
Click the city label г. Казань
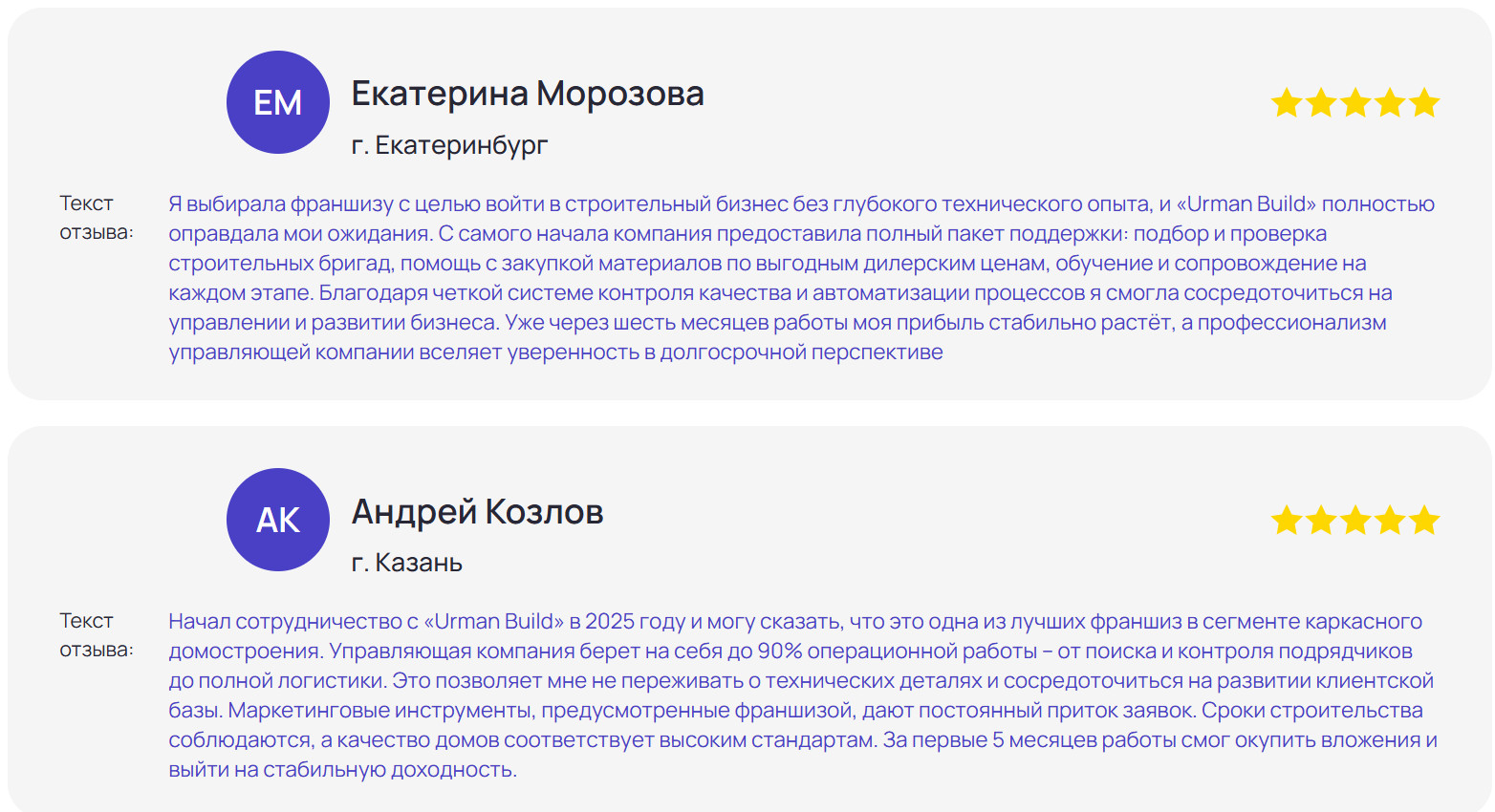pyautogui.click(x=407, y=563)
